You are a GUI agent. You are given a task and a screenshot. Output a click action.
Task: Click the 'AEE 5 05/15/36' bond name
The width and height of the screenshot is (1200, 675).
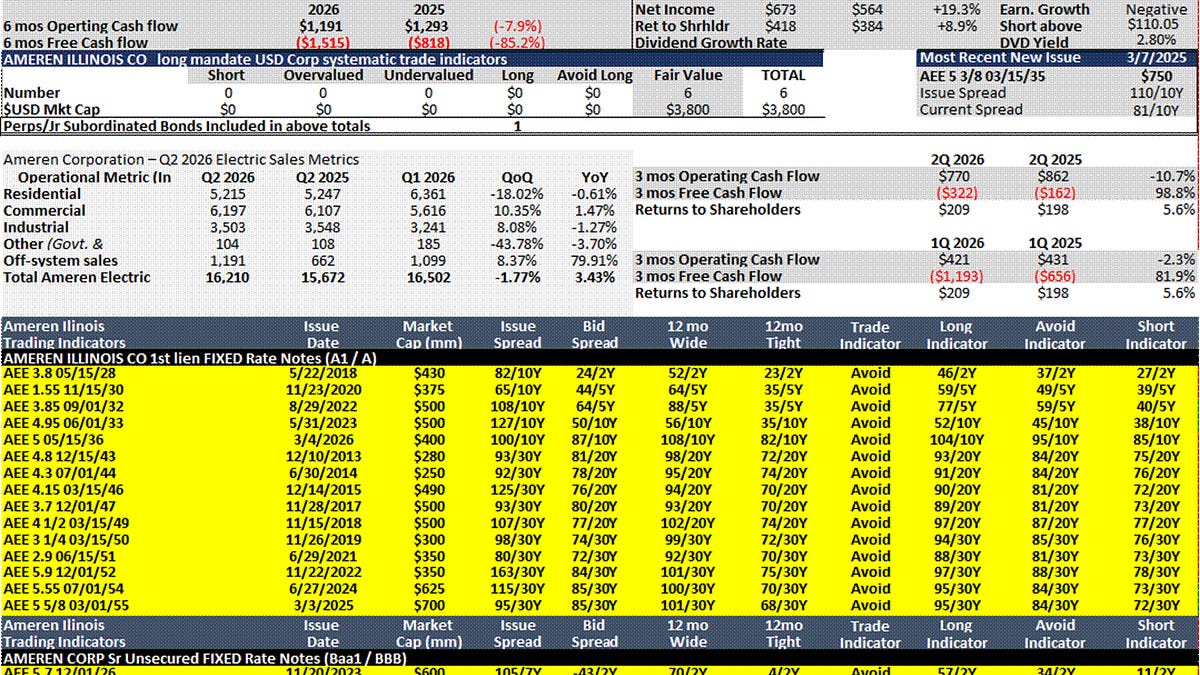54,440
